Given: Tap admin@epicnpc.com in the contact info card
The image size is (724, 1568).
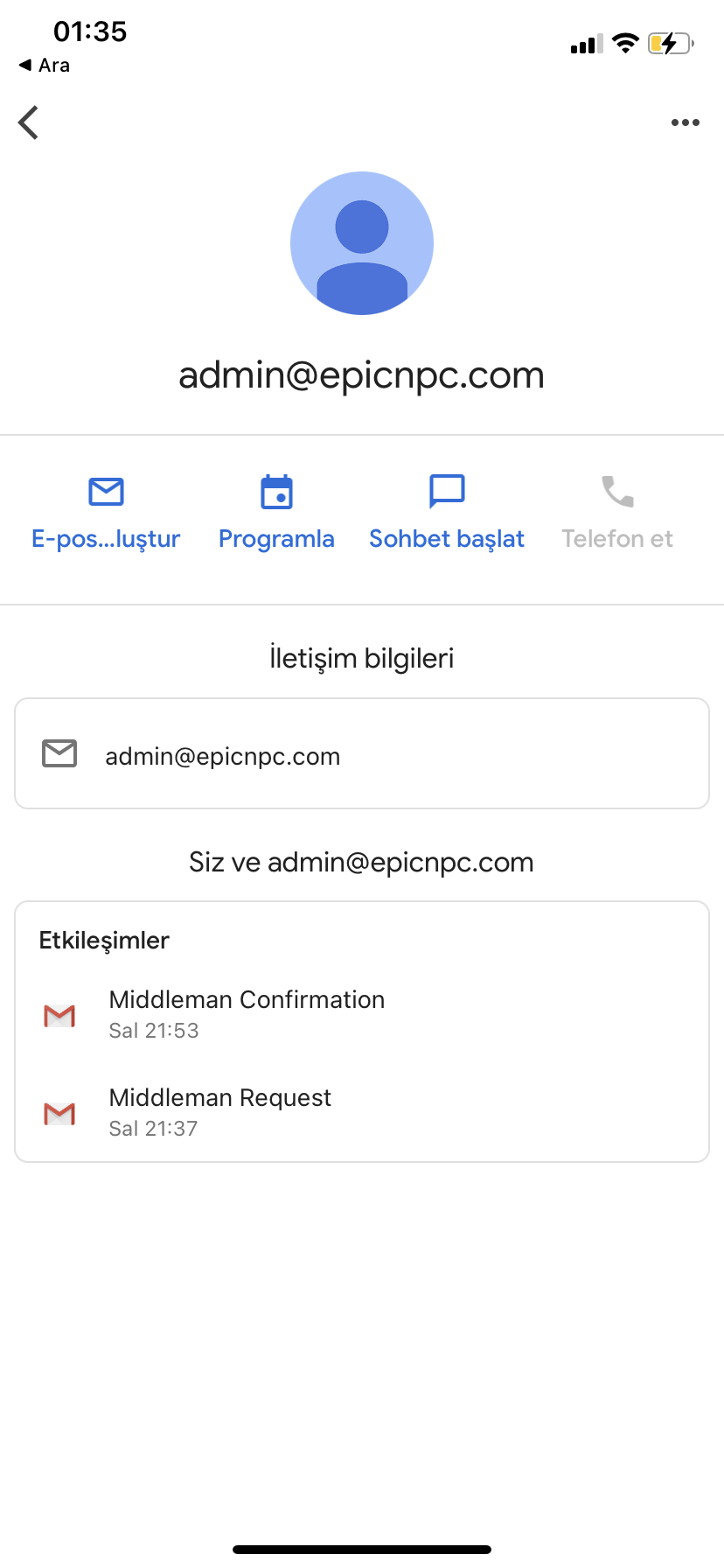Looking at the screenshot, I should click(x=223, y=757).
